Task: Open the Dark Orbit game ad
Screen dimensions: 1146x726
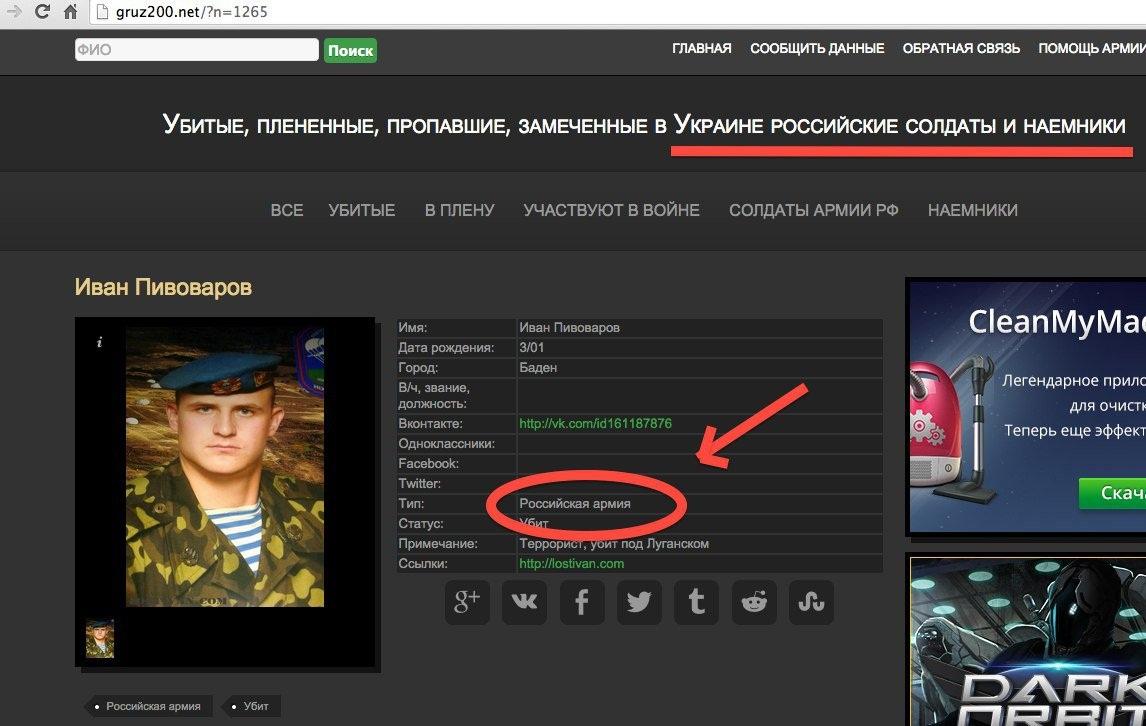Action: click(x=1027, y=642)
